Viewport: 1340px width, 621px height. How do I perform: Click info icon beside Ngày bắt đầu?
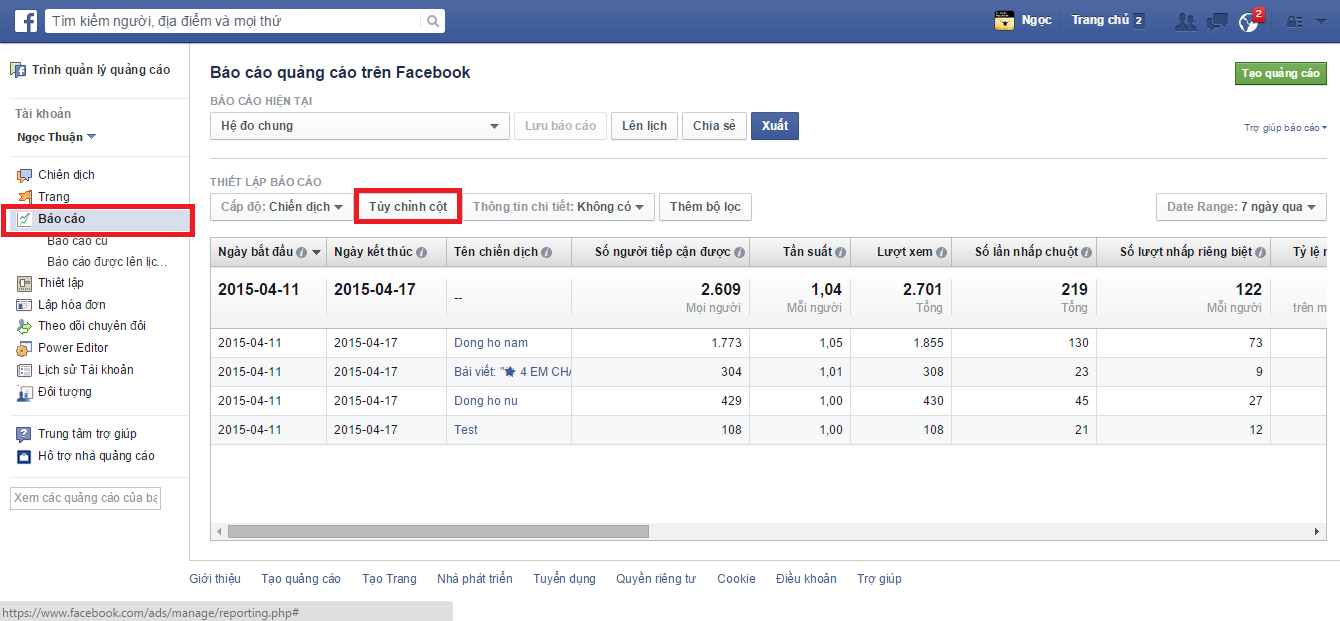(301, 253)
